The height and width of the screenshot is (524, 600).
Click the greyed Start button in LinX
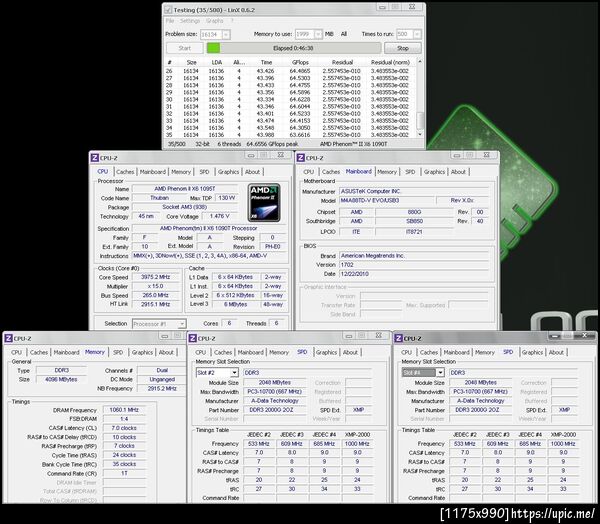pos(184,48)
